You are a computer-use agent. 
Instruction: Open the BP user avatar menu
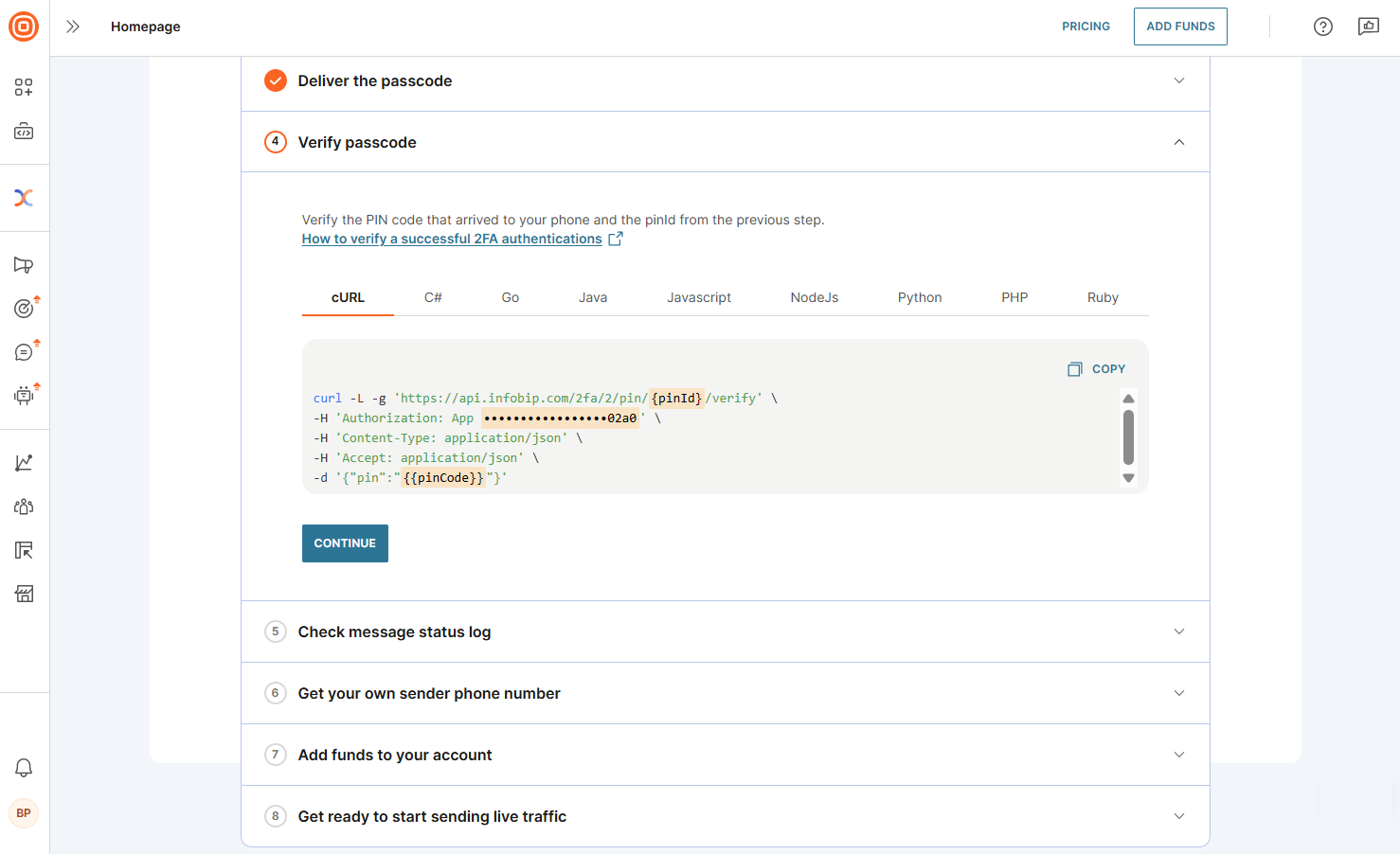pos(24,813)
